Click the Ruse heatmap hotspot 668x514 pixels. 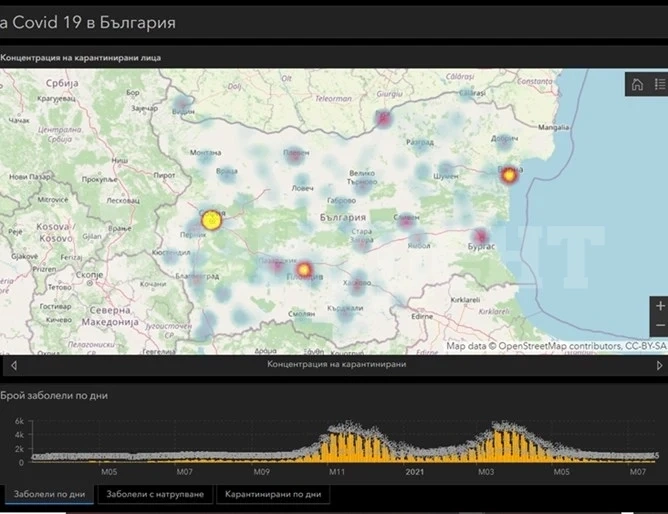[383, 118]
